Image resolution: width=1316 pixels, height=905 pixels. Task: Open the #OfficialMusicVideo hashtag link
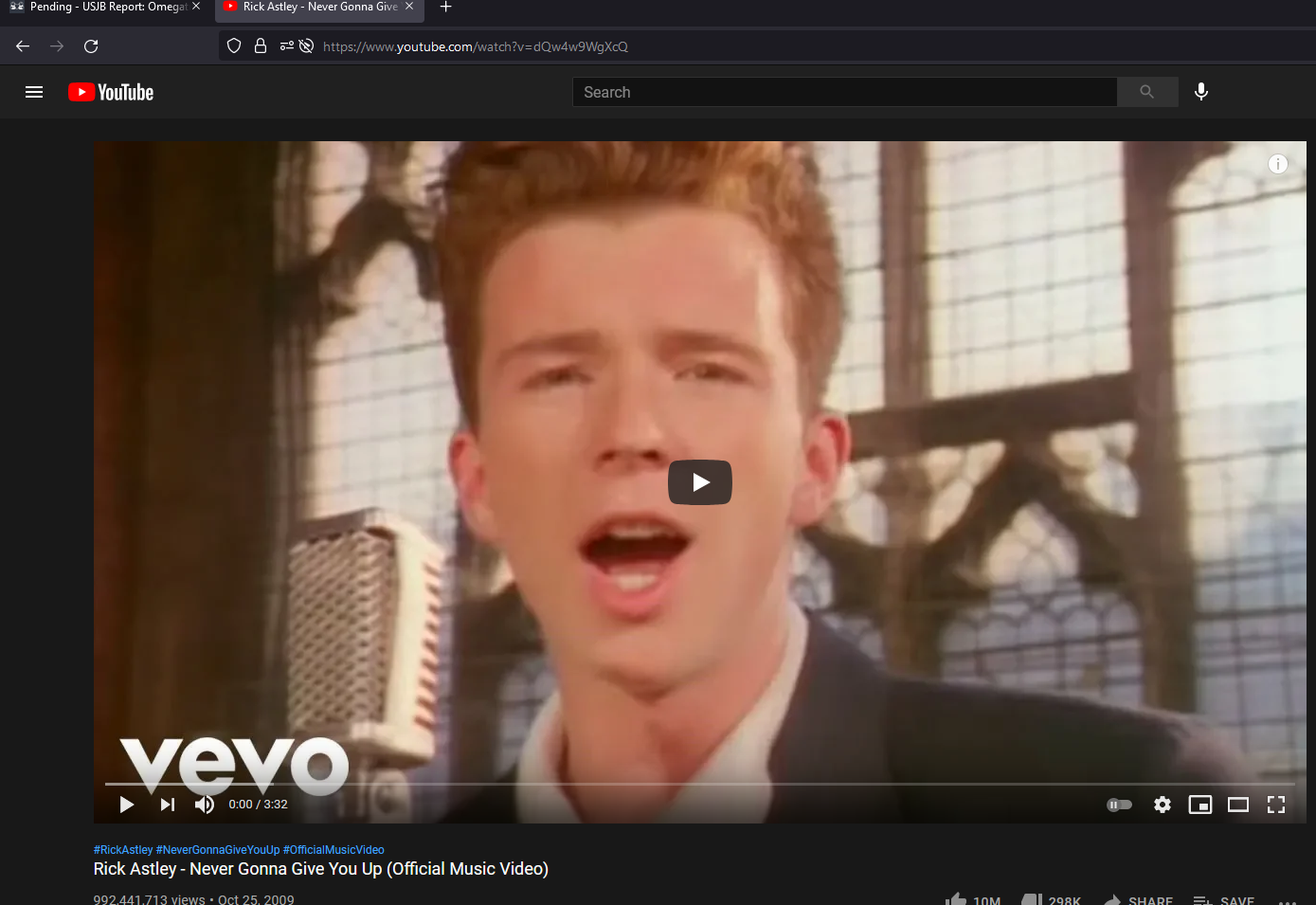click(x=334, y=850)
